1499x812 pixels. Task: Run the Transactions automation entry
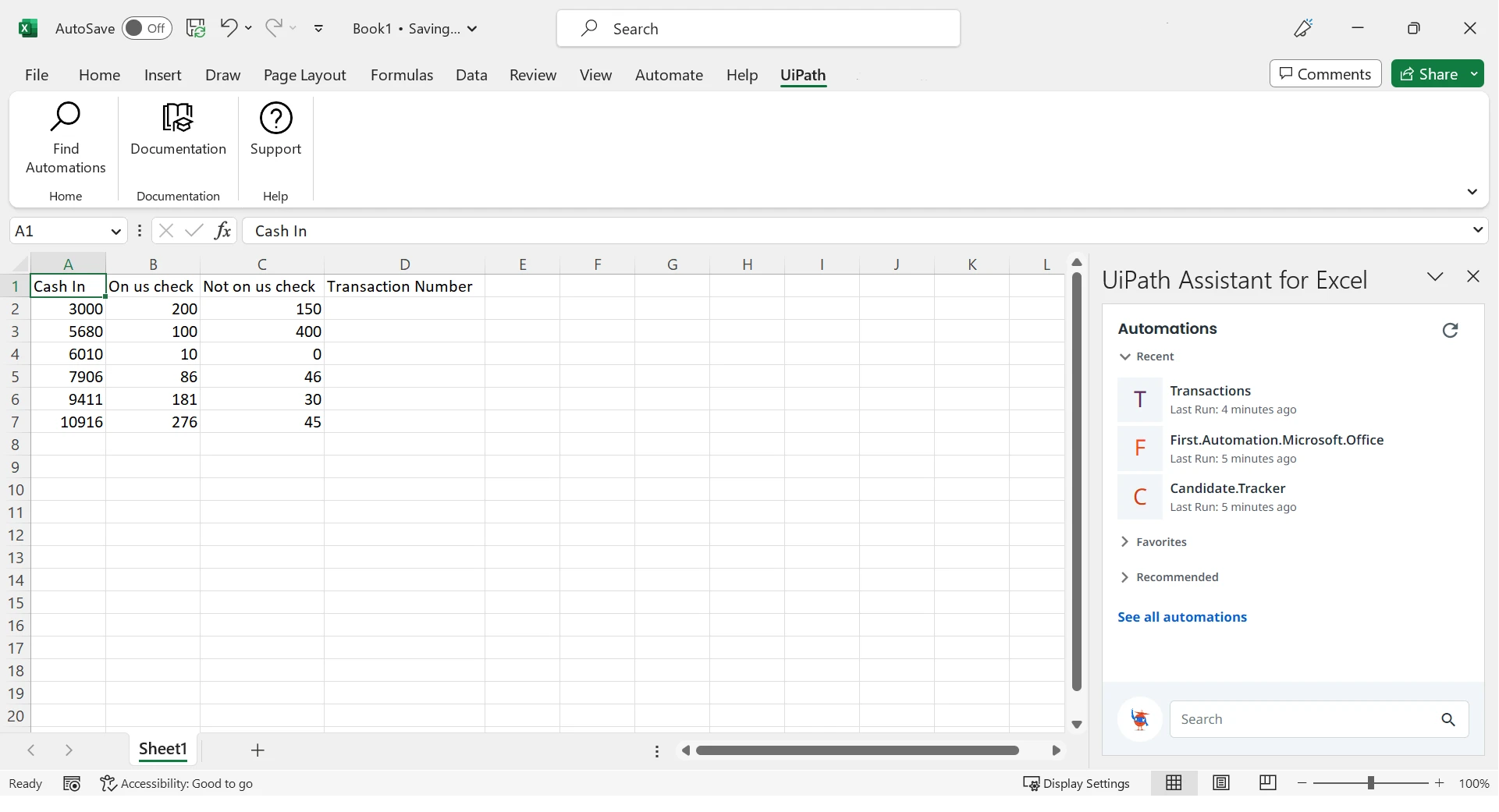[x=1291, y=400]
